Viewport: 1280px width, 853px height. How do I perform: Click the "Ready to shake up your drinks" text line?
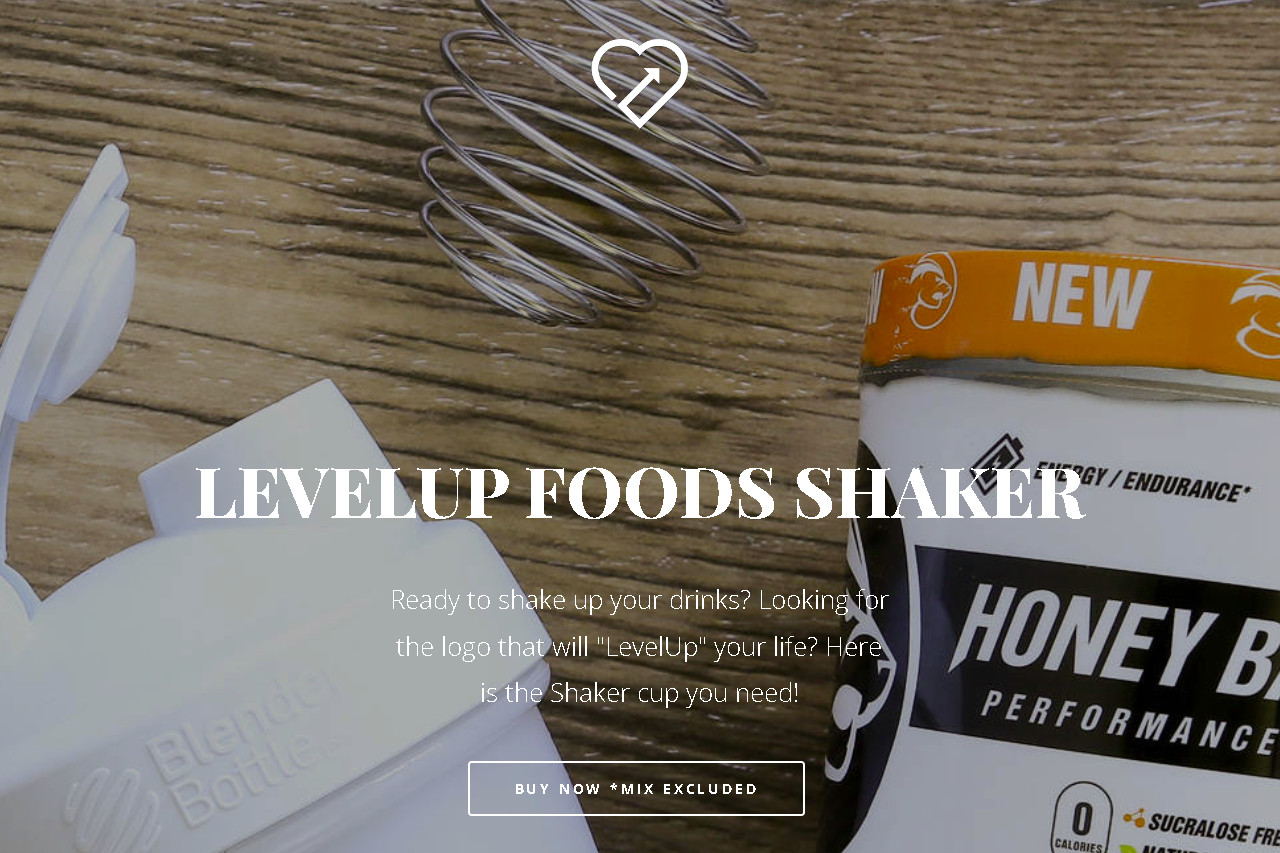[640, 600]
